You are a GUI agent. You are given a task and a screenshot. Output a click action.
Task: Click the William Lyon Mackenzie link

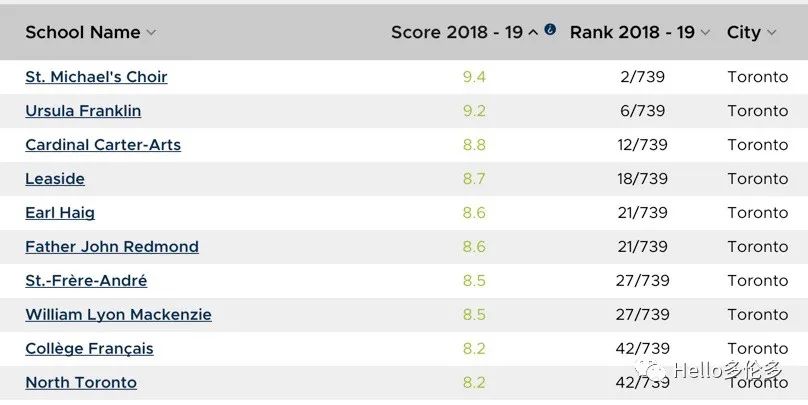(x=118, y=315)
